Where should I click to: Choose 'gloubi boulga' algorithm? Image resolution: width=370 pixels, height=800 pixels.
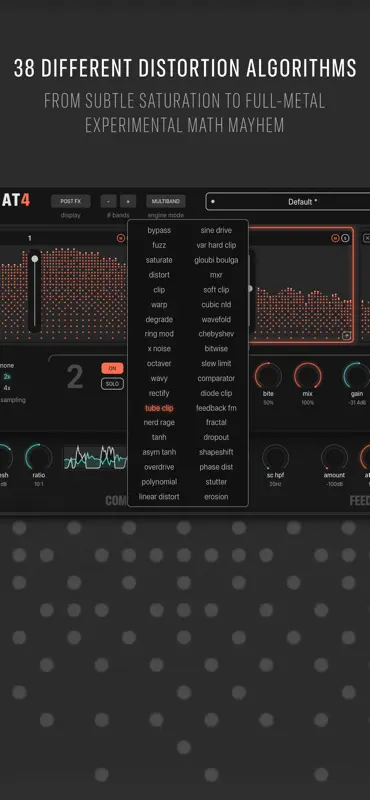[x=216, y=260]
